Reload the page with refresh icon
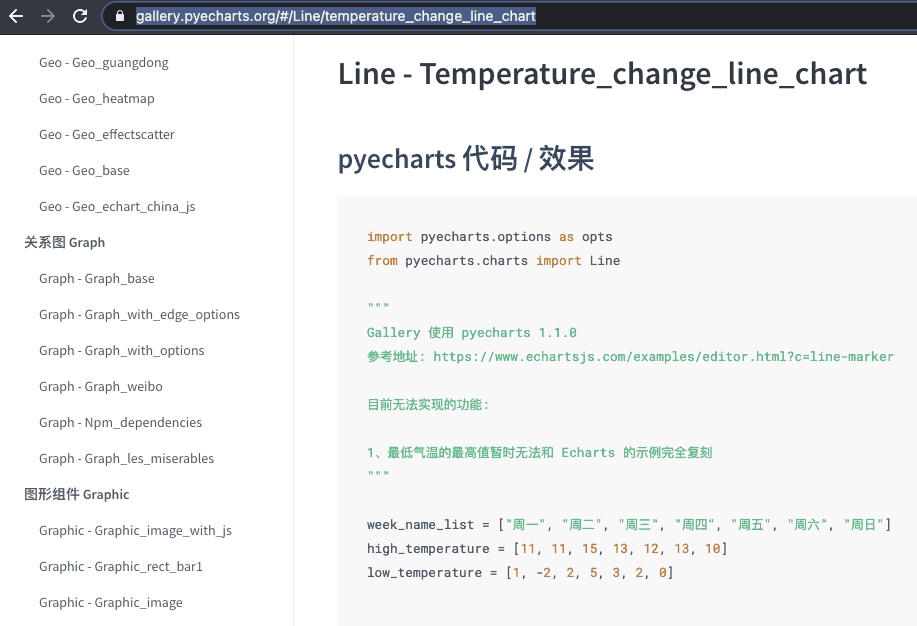 pyautogui.click(x=80, y=16)
